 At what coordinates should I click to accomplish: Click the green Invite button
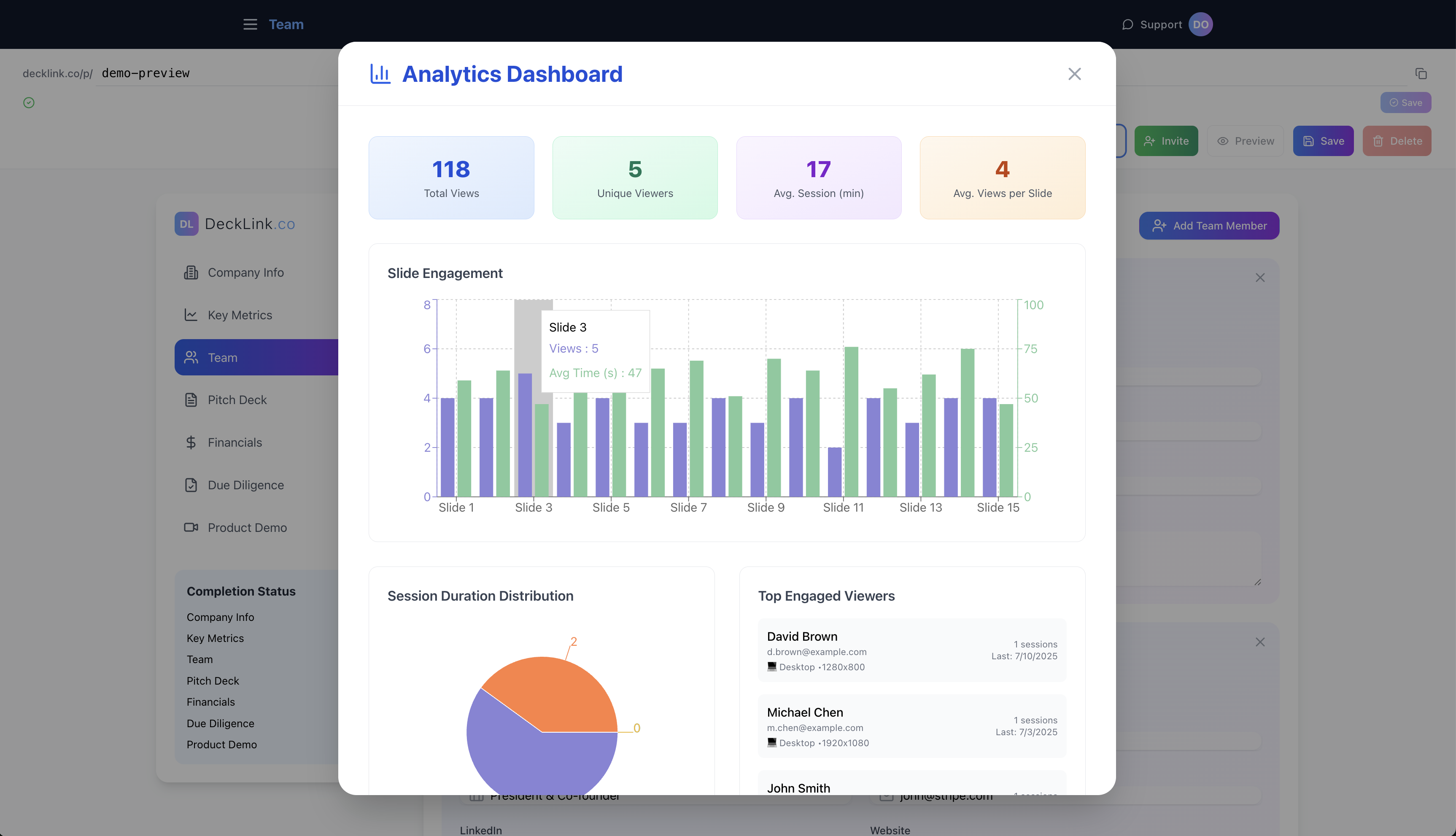[1166, 141]
